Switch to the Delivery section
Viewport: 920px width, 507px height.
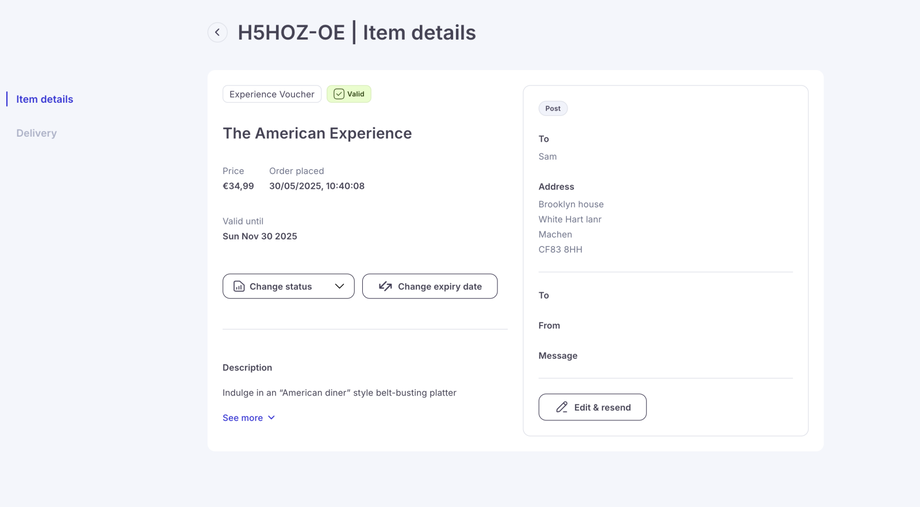click(x=36, y=133)
